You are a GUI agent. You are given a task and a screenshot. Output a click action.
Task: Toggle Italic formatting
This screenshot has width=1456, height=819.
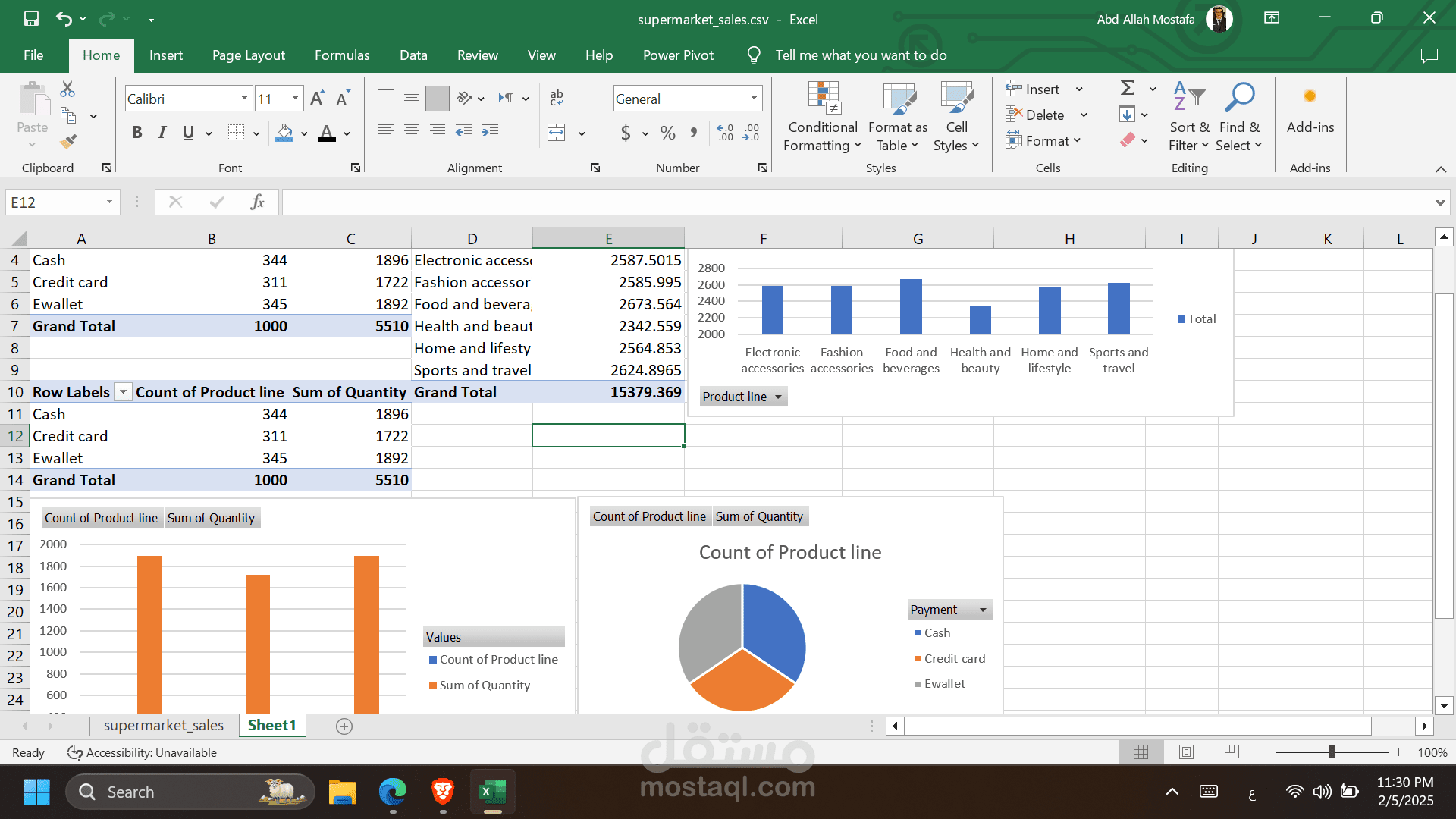tap(162, 133)
